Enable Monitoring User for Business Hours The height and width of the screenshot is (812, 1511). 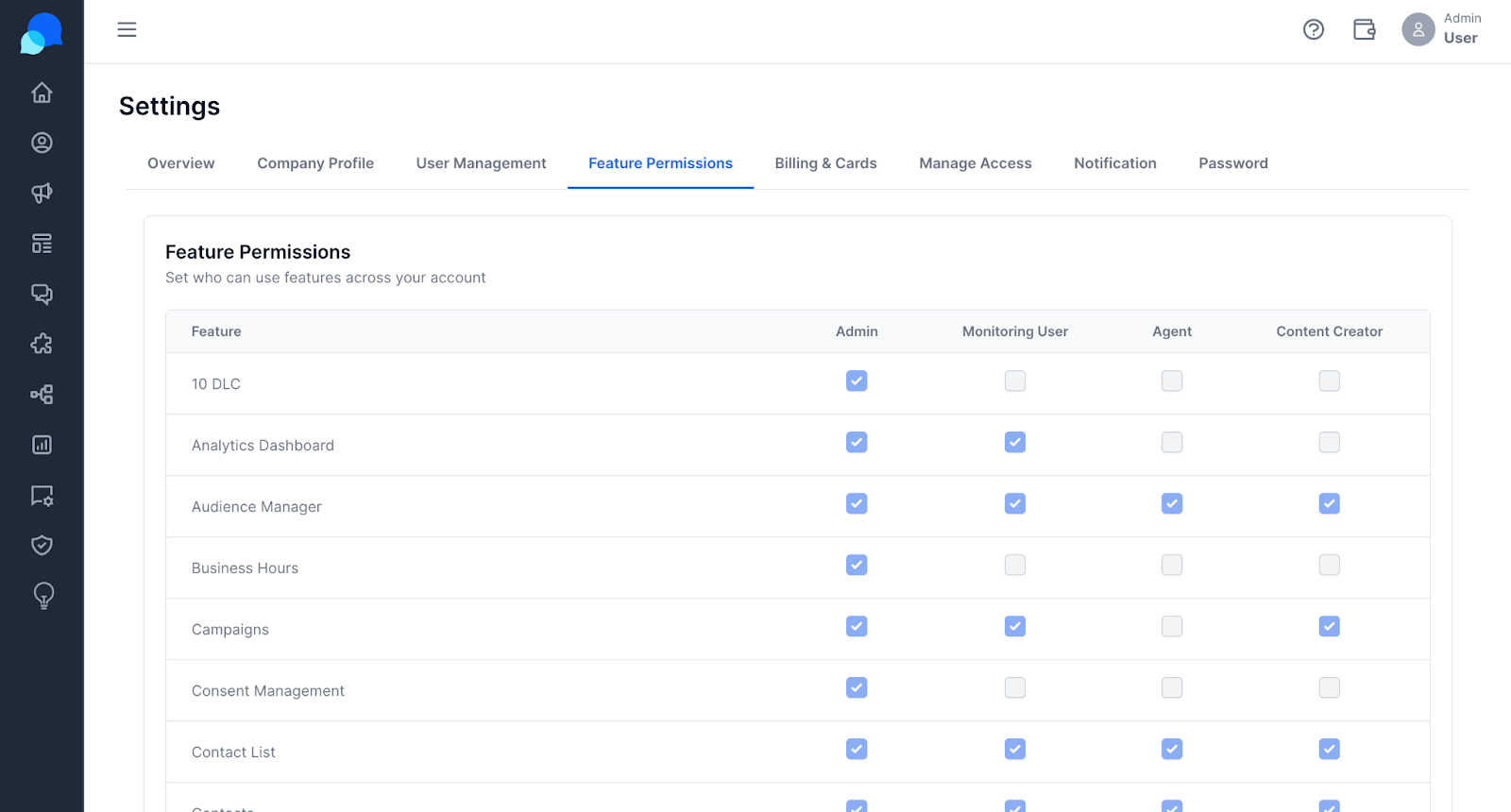[1015, 565]
